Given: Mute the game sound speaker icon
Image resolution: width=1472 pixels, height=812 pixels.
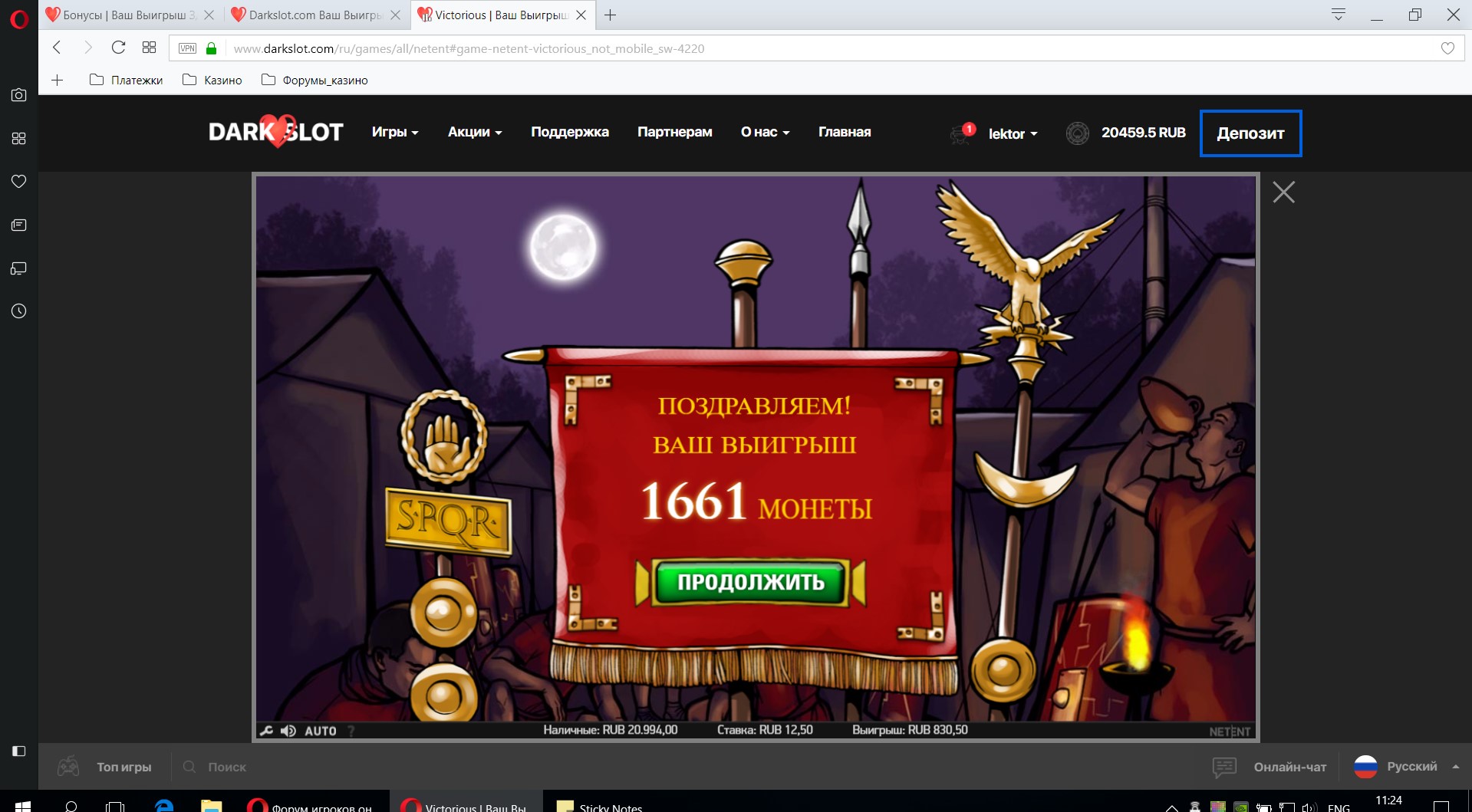Looking at the screenshot, I should pos(288,731).
